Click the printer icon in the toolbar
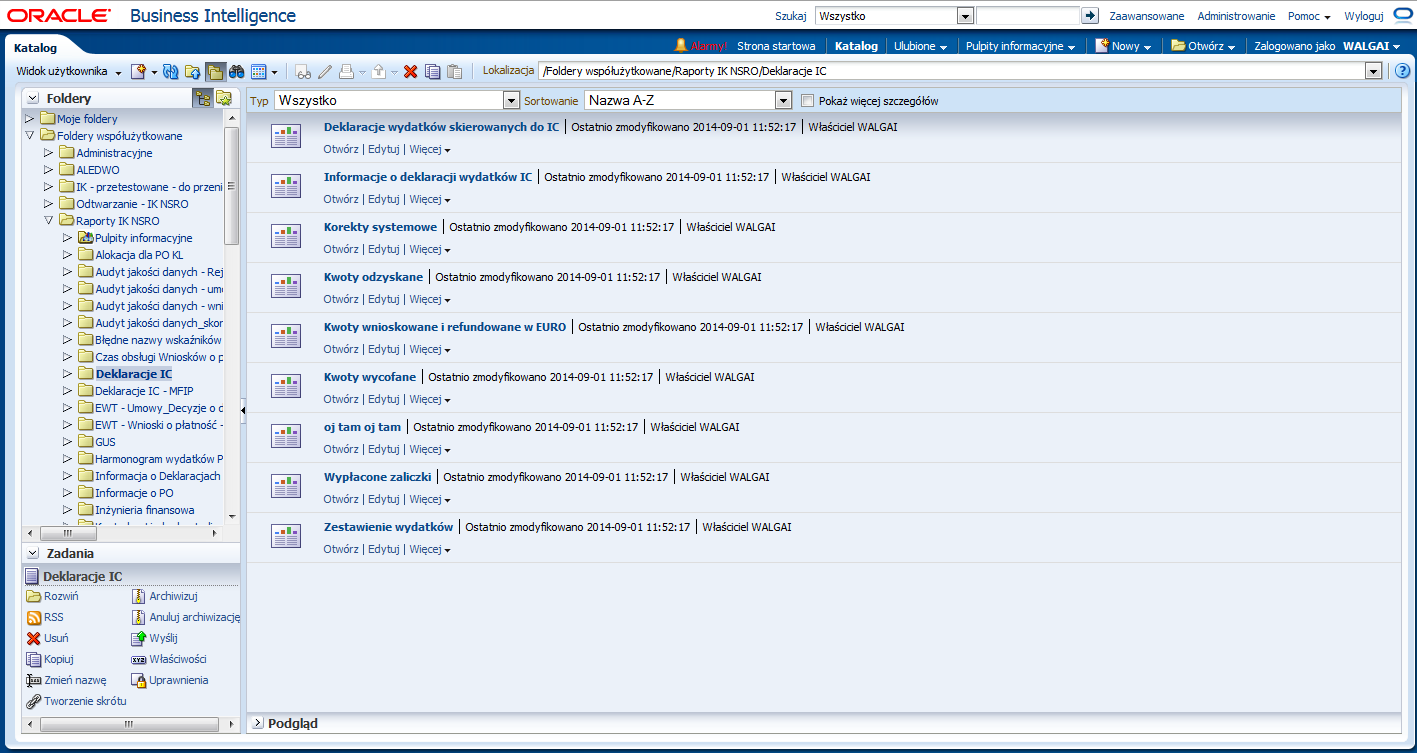The height and width of the screenshot is (753, 1417). point(346,71)
